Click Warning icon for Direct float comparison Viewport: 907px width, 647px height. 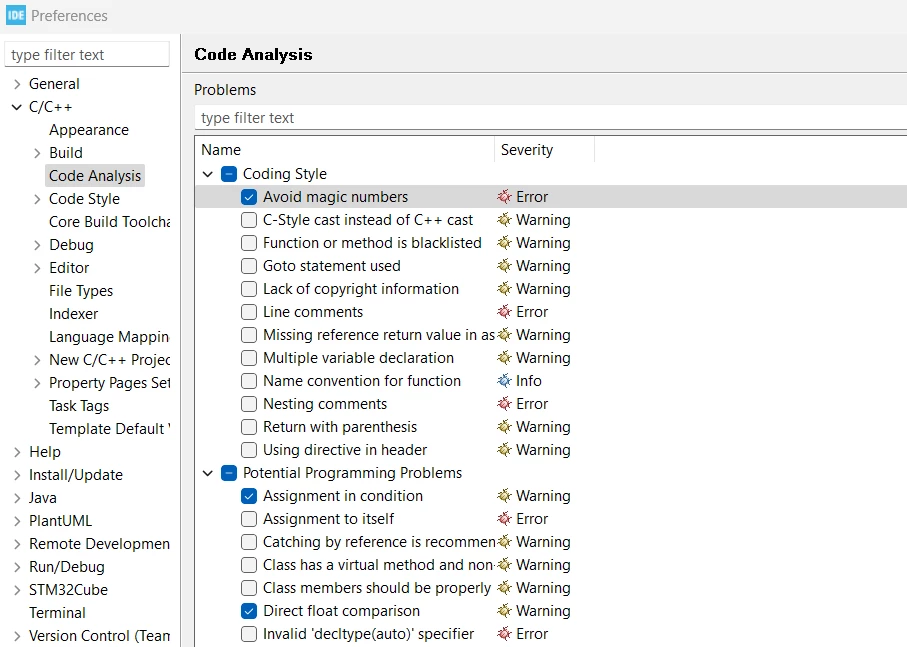pos(504,611)
